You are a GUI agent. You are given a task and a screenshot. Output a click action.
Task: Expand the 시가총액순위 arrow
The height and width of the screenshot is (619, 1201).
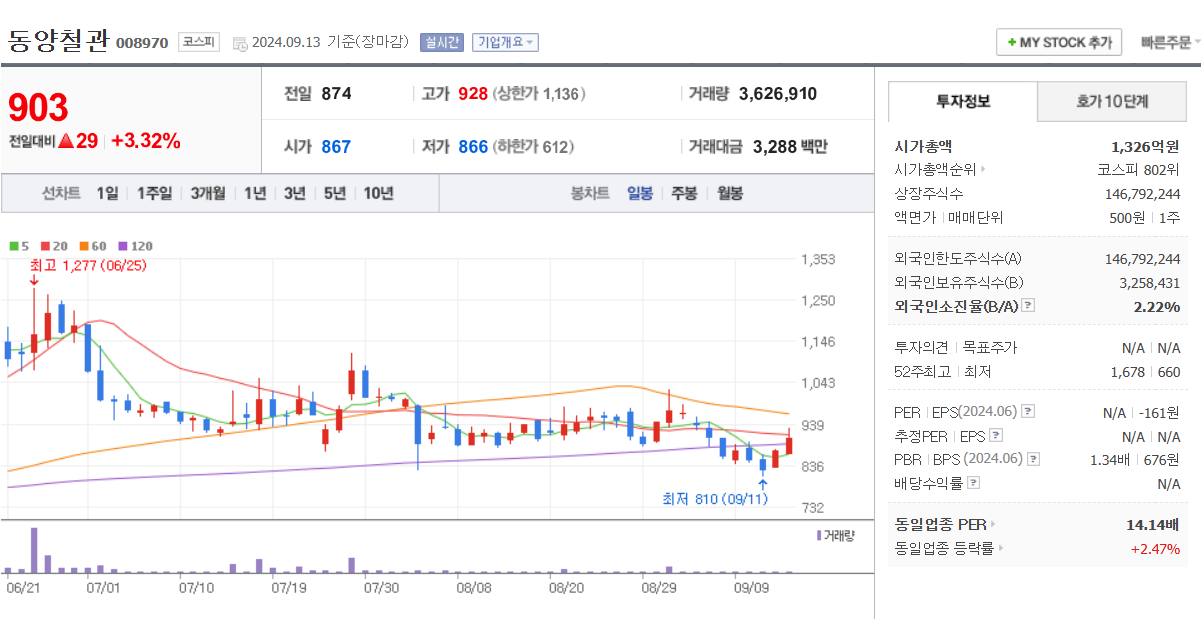click(x=983, y=170)
